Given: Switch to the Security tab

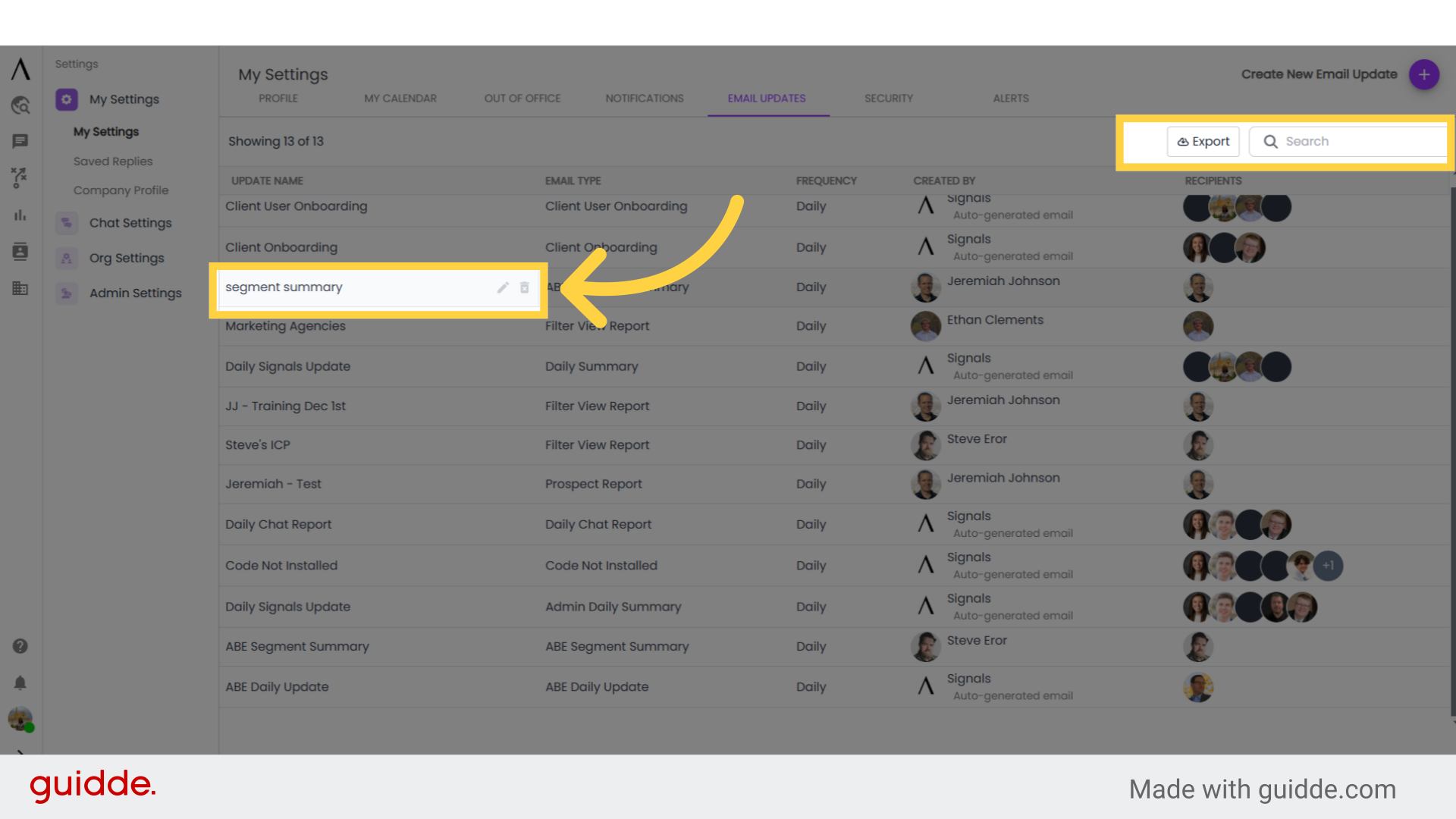Looking at the screenshot, I should pos(889,99).
